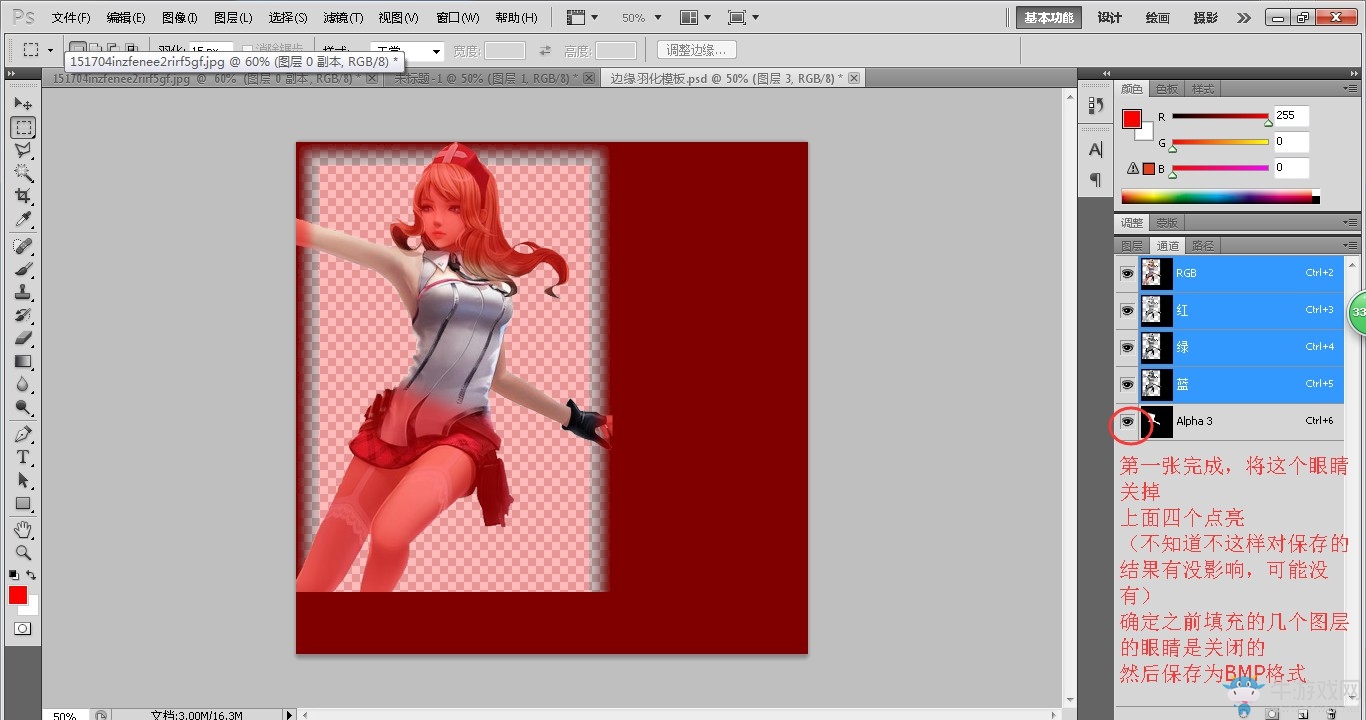Select the Horizontal Type tool

23,457
